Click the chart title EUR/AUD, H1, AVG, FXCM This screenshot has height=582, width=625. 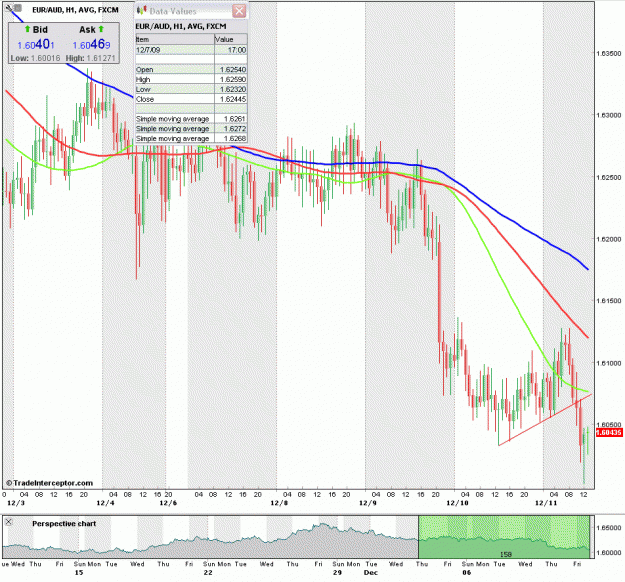click(x=75, y=10)
